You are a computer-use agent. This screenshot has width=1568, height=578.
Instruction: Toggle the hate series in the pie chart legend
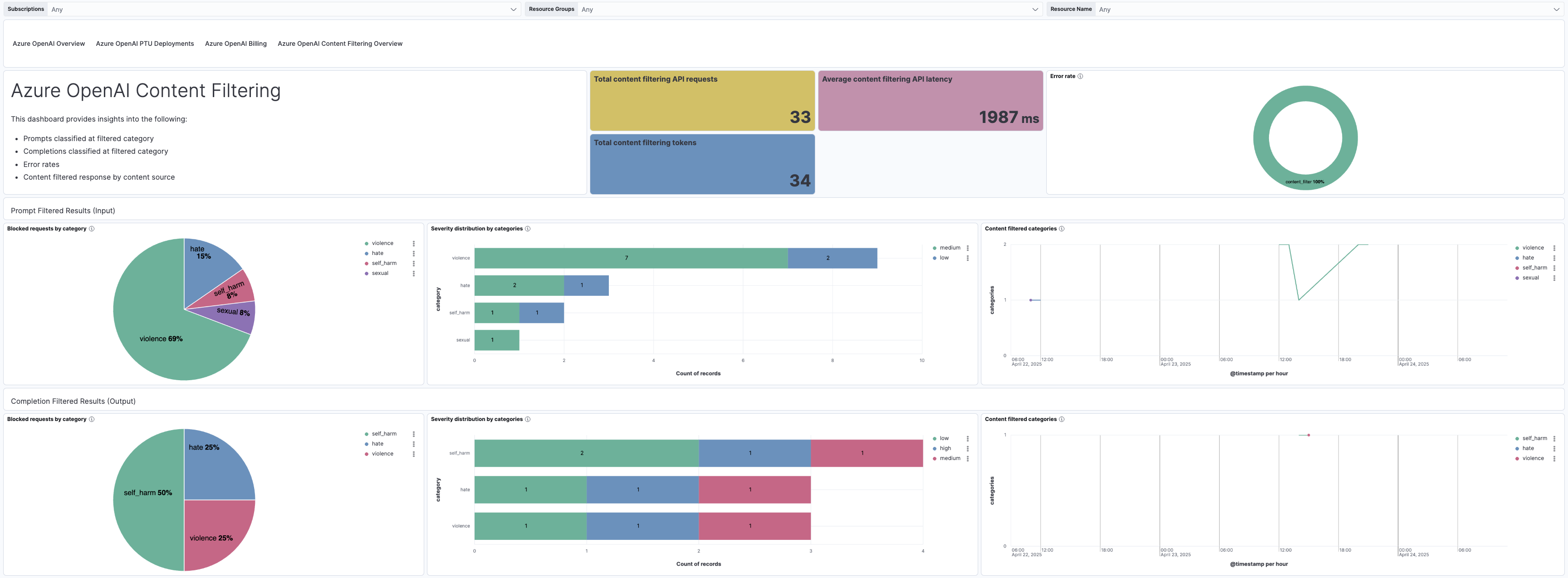tap(377, 253)
